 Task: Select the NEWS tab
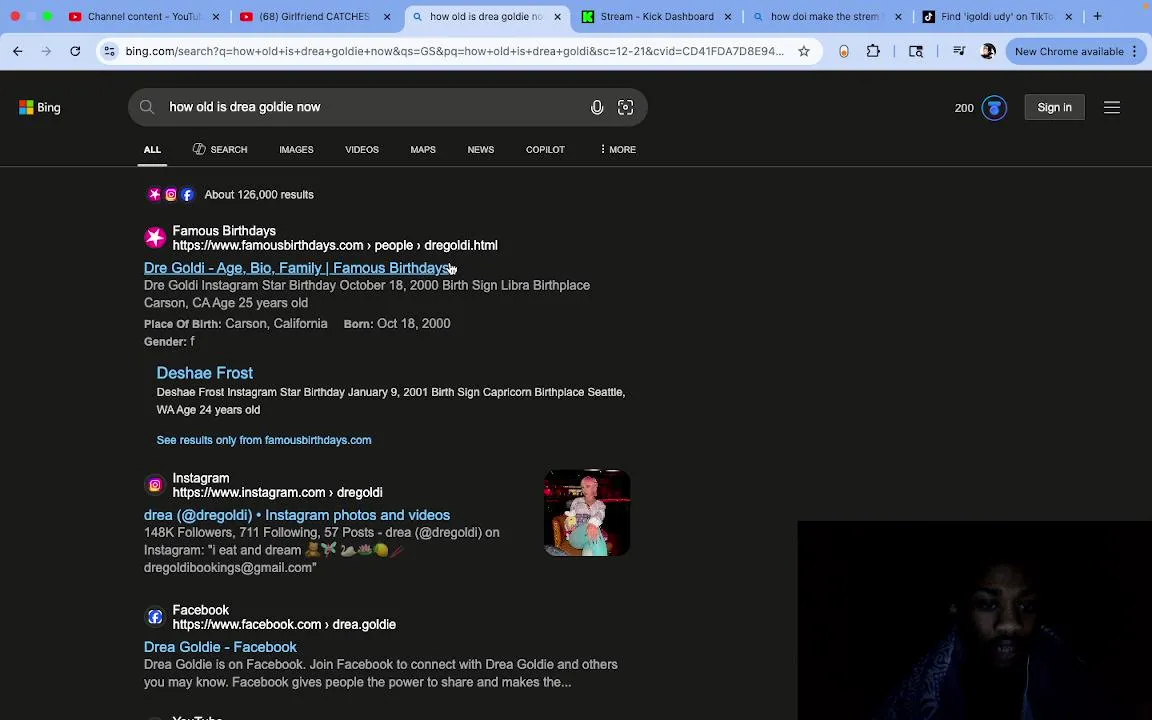click(x=480, y=149)
